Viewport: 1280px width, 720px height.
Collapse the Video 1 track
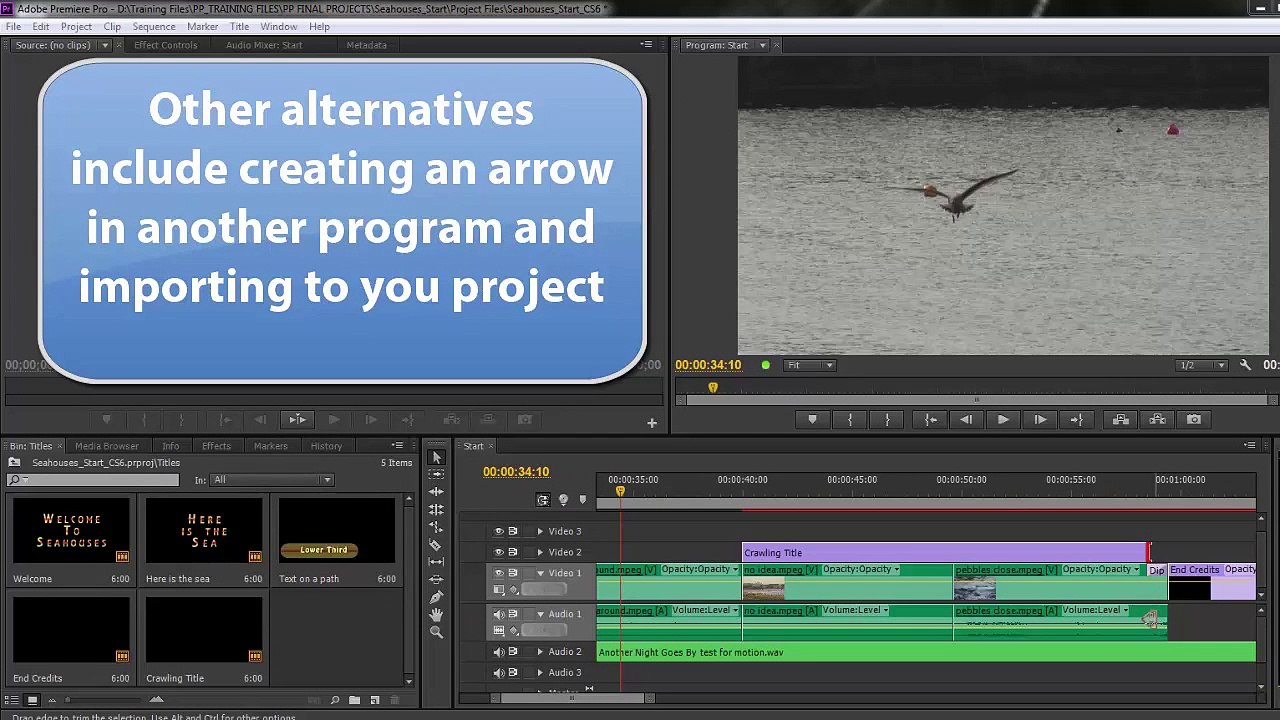pos(540,573)
